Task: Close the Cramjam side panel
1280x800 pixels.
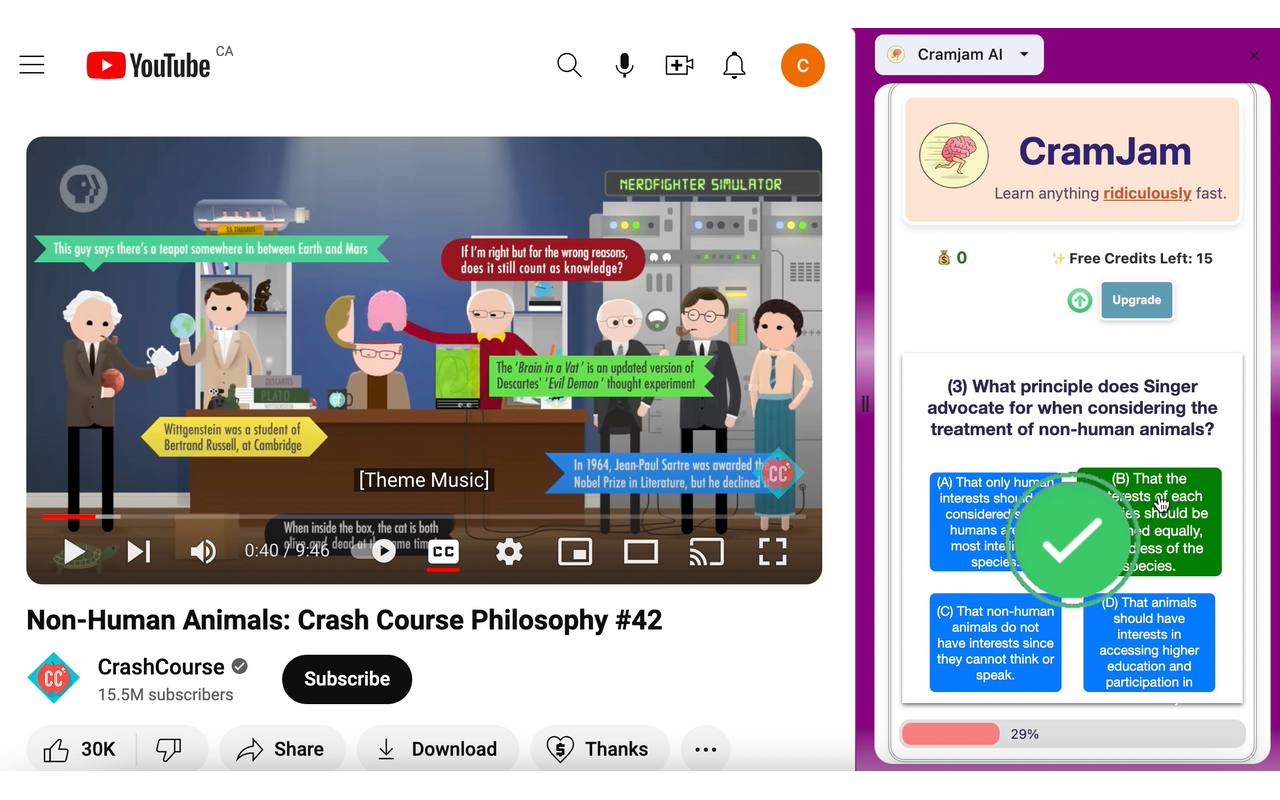Action: 1254,56
